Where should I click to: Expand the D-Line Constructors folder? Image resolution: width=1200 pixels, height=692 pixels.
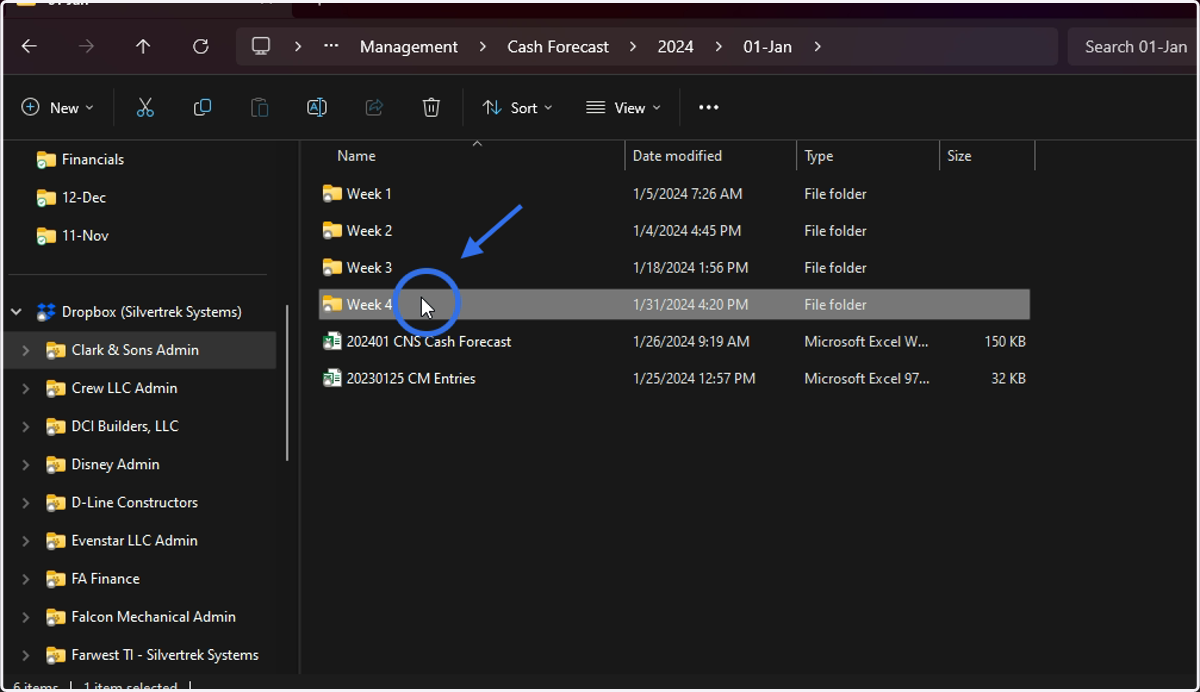click(26, 502)
